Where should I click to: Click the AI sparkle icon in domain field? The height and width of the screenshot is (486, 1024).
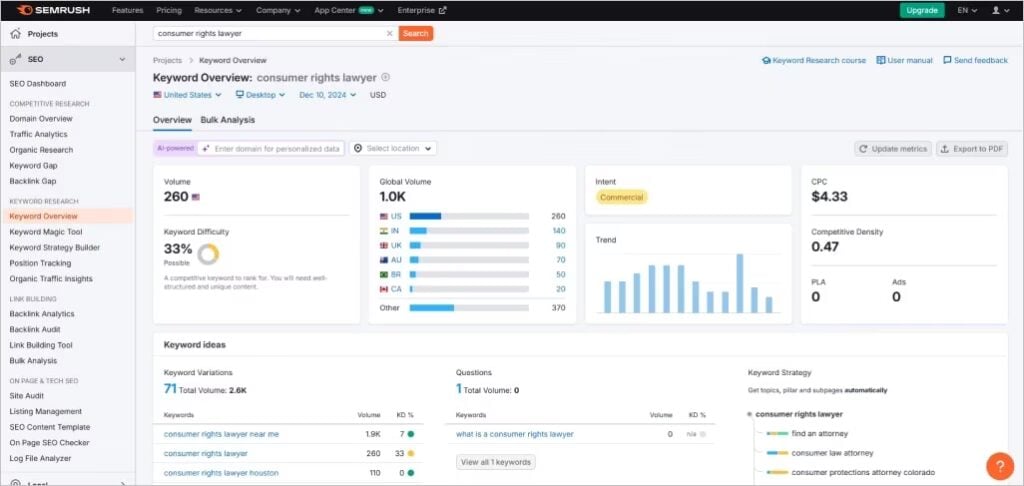coord(206,149)
